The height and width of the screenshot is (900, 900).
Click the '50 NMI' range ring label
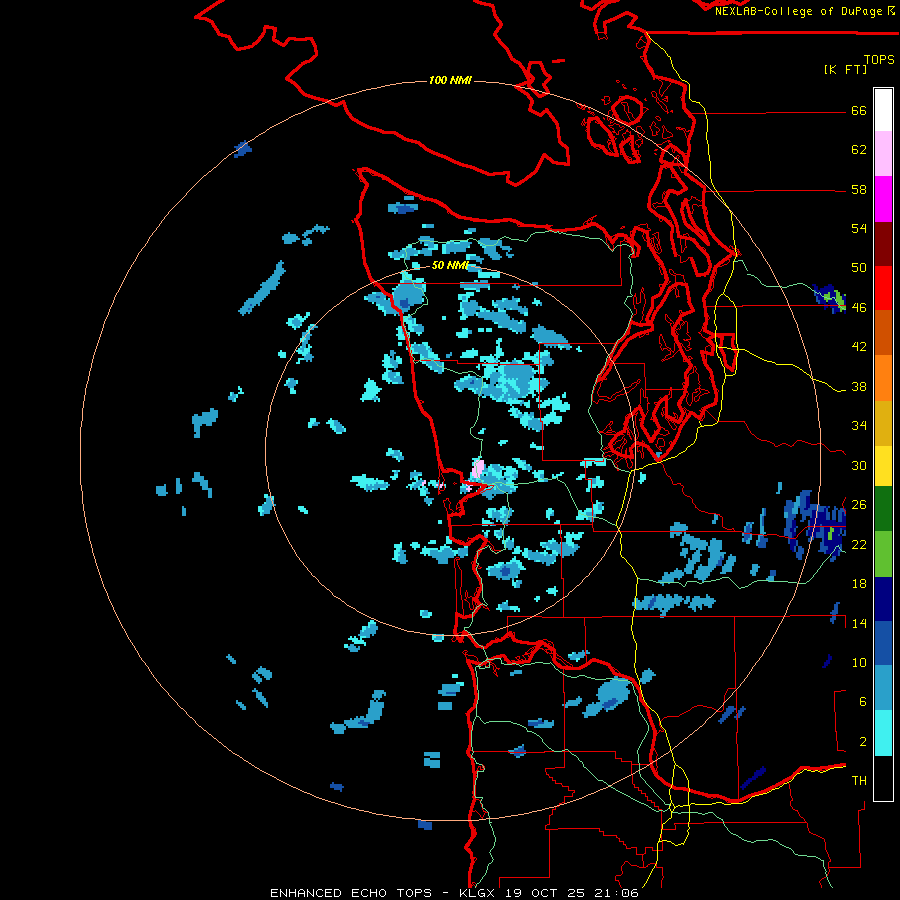point(450,266)
